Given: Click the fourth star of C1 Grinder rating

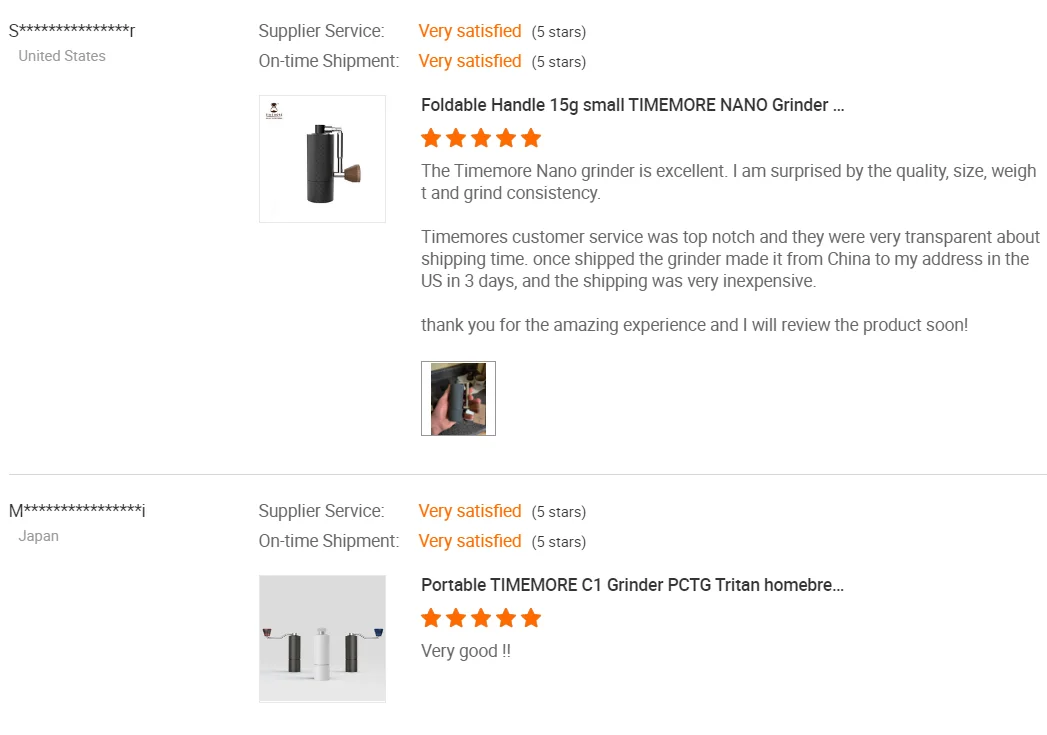Looking at the screenshot, I should (506, 618).
